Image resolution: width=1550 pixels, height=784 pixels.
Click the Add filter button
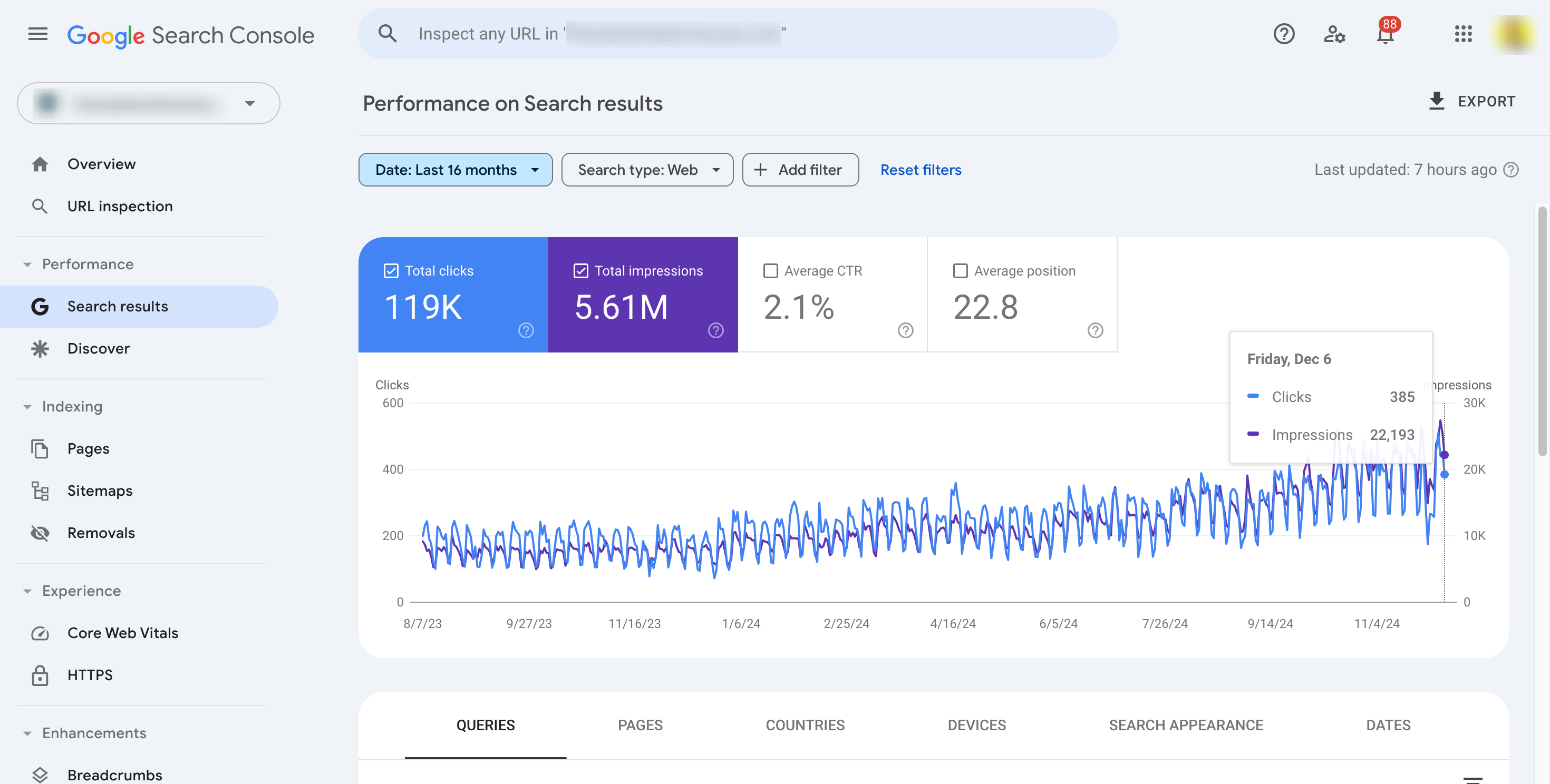(x=800, y=170)
